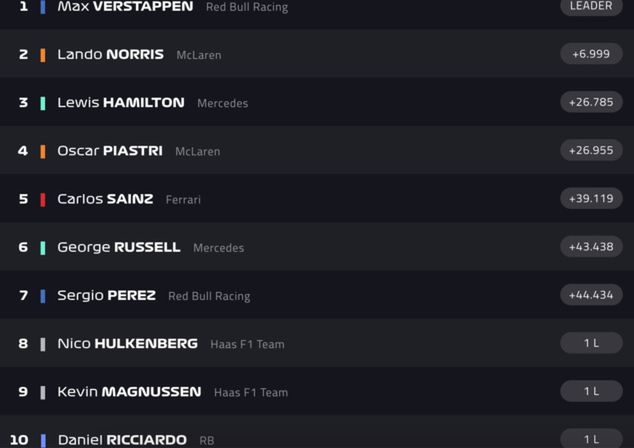The height and width of the screenshot is (448, 634).
Task: Click the +39.119 gap badge
Action: pos(591,199)
